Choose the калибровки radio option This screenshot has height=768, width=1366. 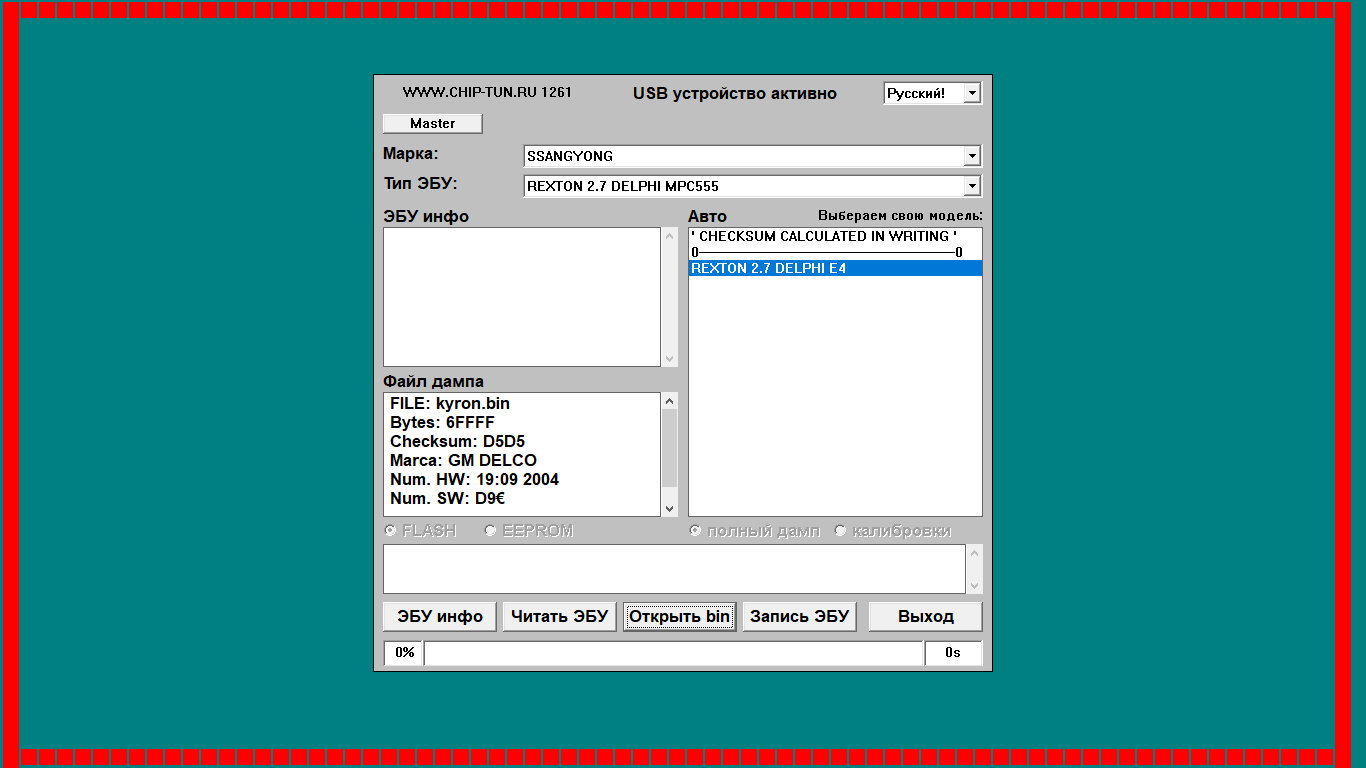pyautogui.click(x=841, y=530)
